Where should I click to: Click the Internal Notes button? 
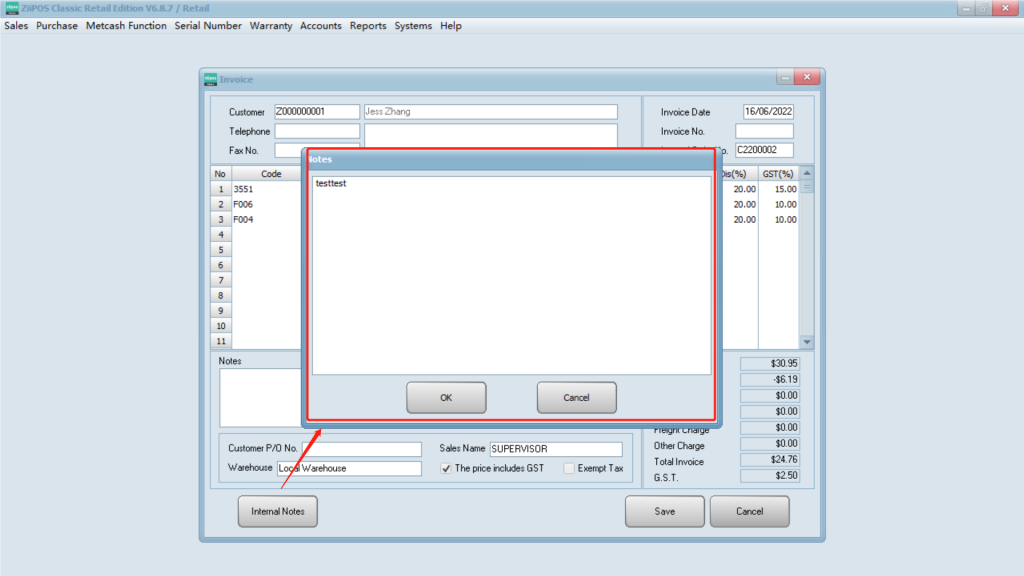coord(278,511)
